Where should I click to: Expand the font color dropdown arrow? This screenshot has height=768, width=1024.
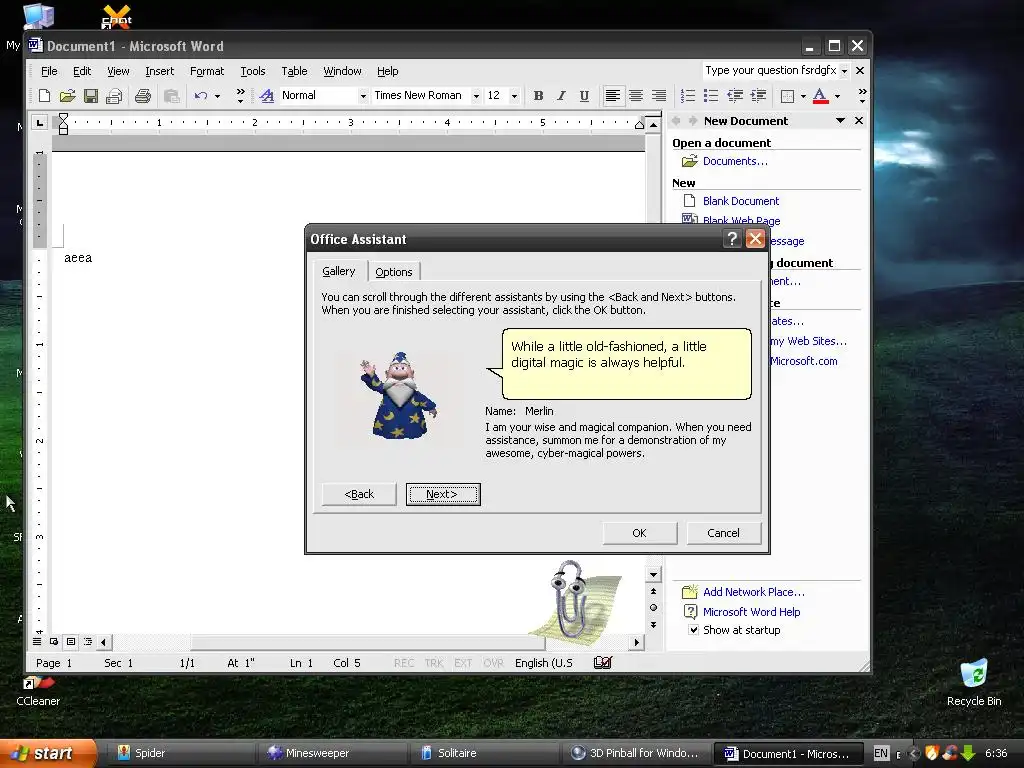837,96
